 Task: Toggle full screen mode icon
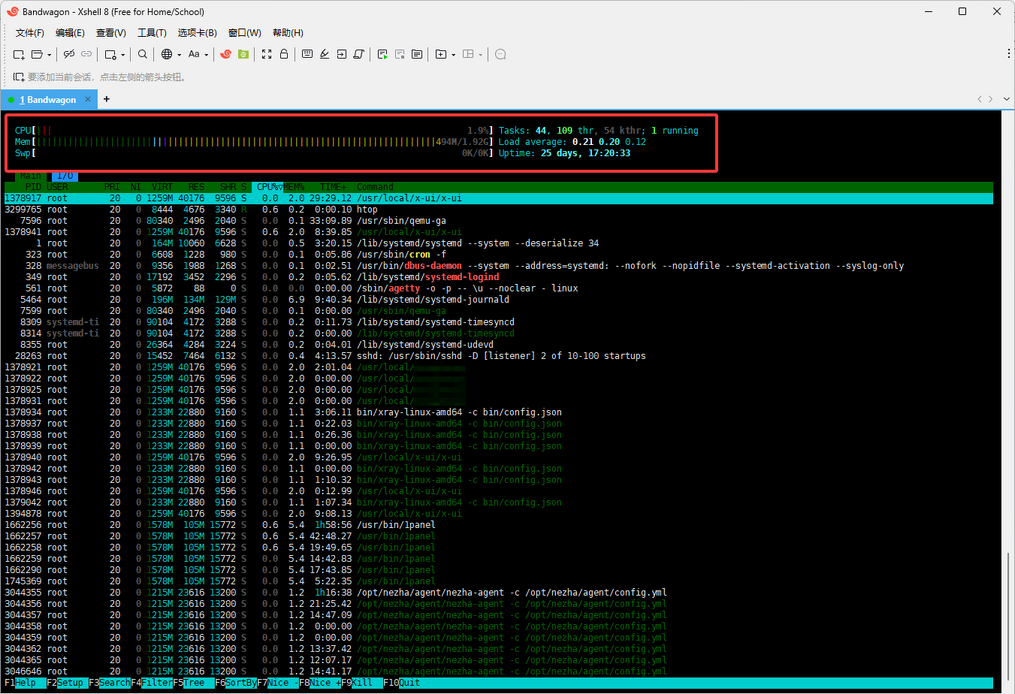click(267, 54)
